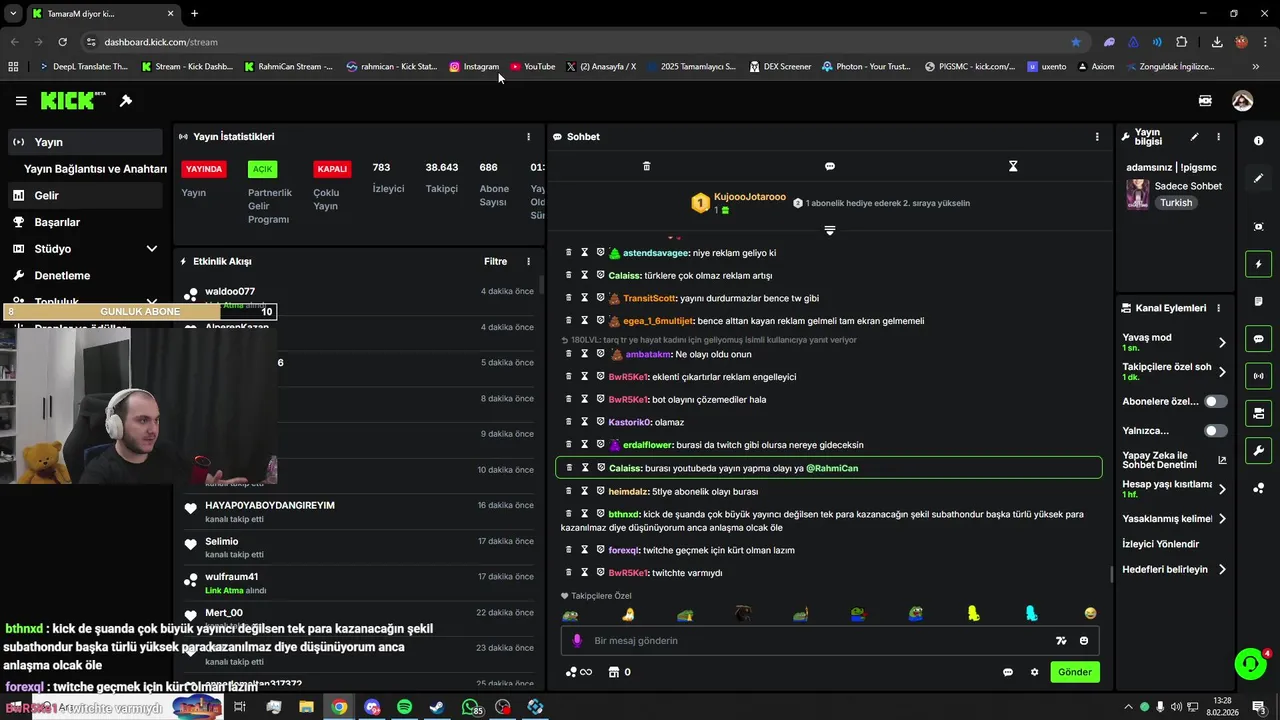Click the bookmark star in address bar
Screen dimensions: 1280x720
click(x=1076, y=42)
